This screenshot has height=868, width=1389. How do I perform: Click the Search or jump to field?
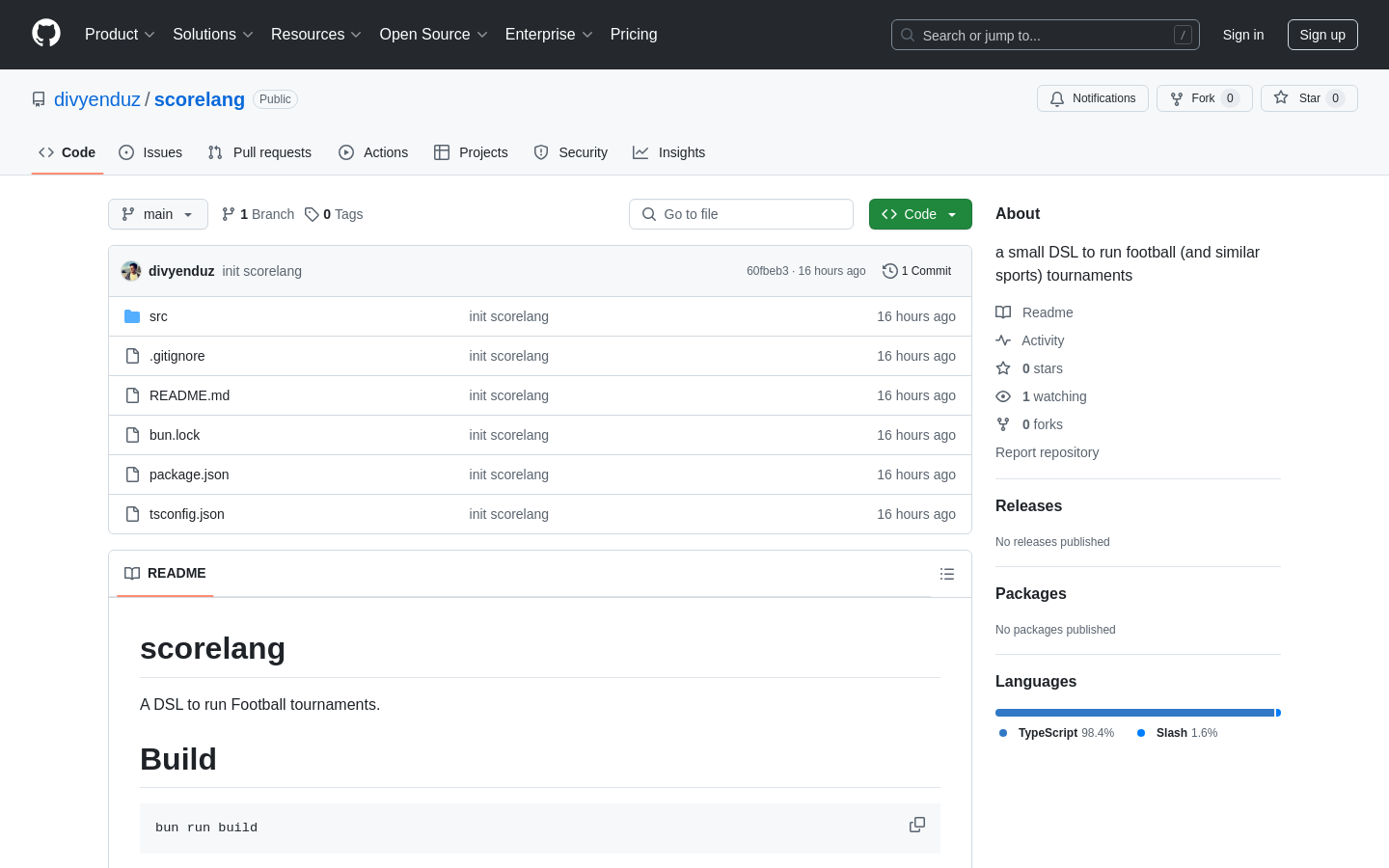click(x=1046, y=35)
